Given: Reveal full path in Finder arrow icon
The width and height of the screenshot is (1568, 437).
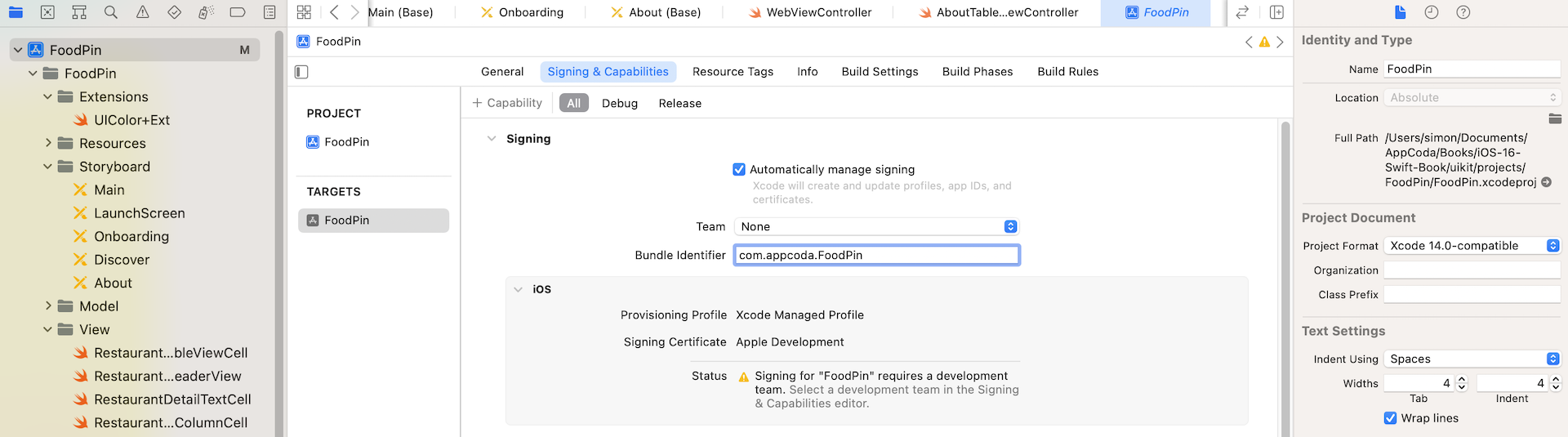Looking at the screenshot, I should [x=1546, y=182].
